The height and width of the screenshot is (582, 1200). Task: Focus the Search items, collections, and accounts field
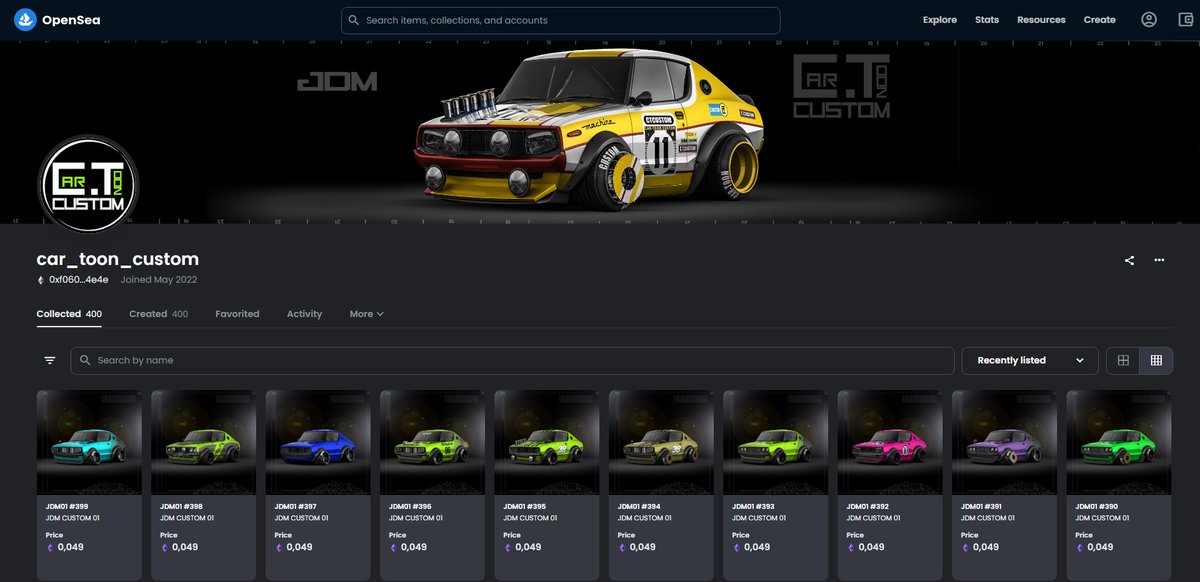tap(561, 20)
